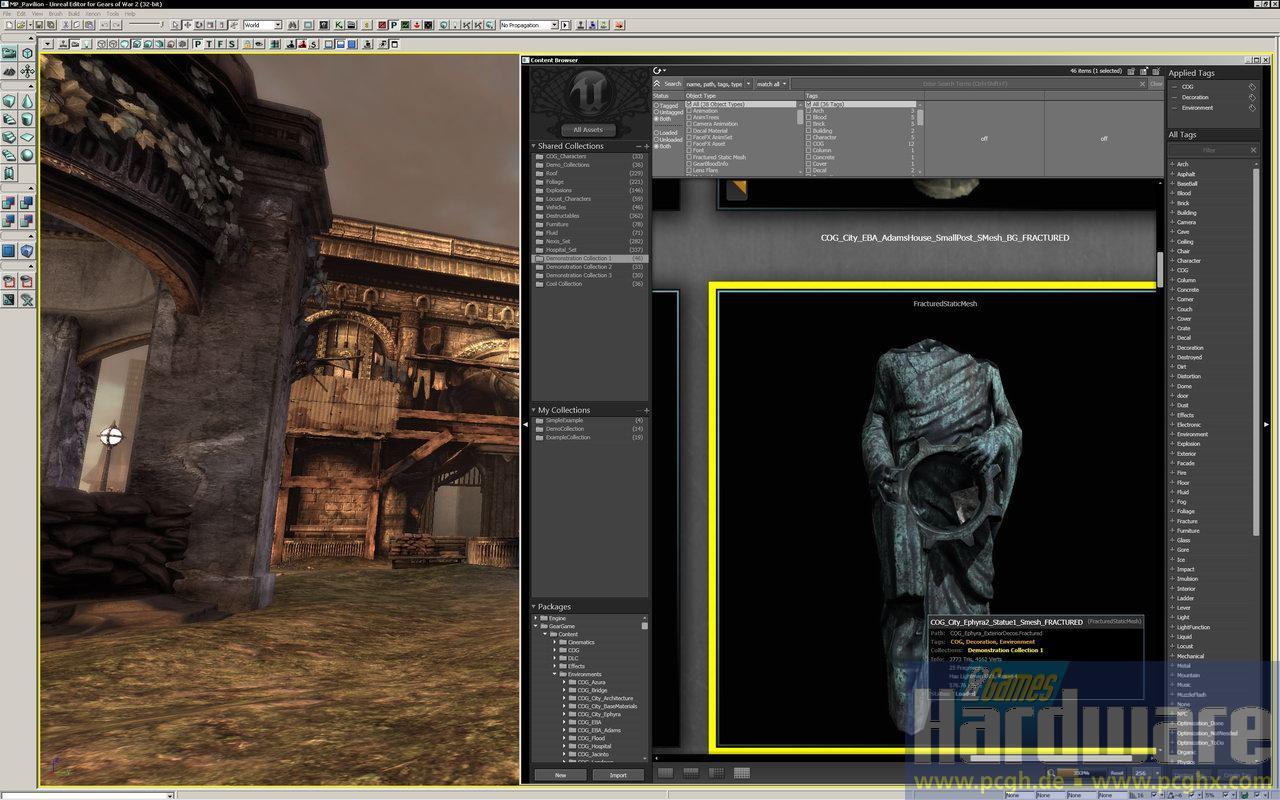Check the Fractured Static Mesh type
Image resolution: width=1280 pixels, height=800 pixels.
click(x=689, y=157)
